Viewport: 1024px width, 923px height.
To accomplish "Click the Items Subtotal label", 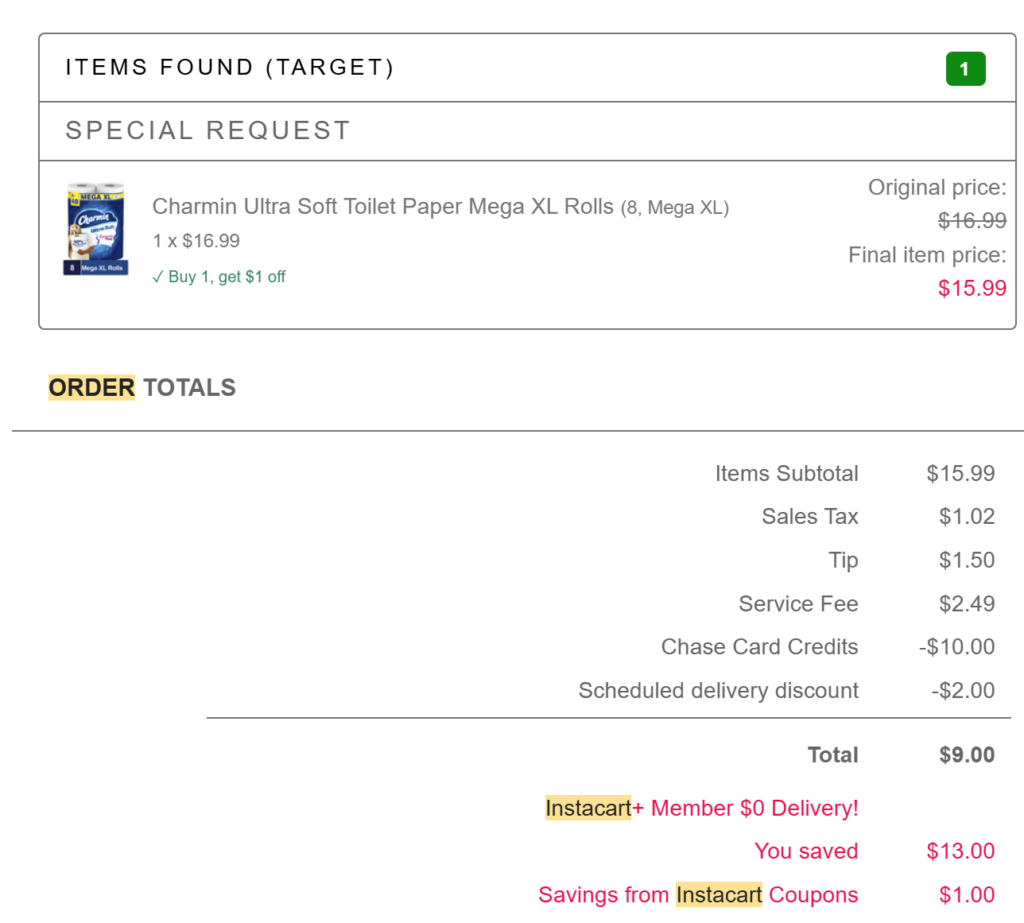I will pos(786,473).
